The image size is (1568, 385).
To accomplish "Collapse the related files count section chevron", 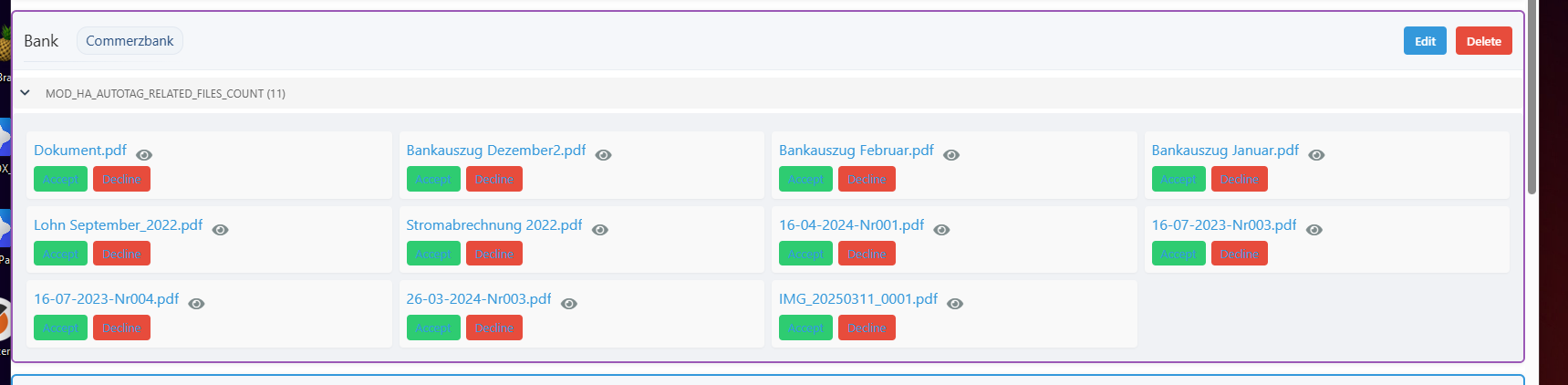I will pyautogui.click(x=26, y=93).
